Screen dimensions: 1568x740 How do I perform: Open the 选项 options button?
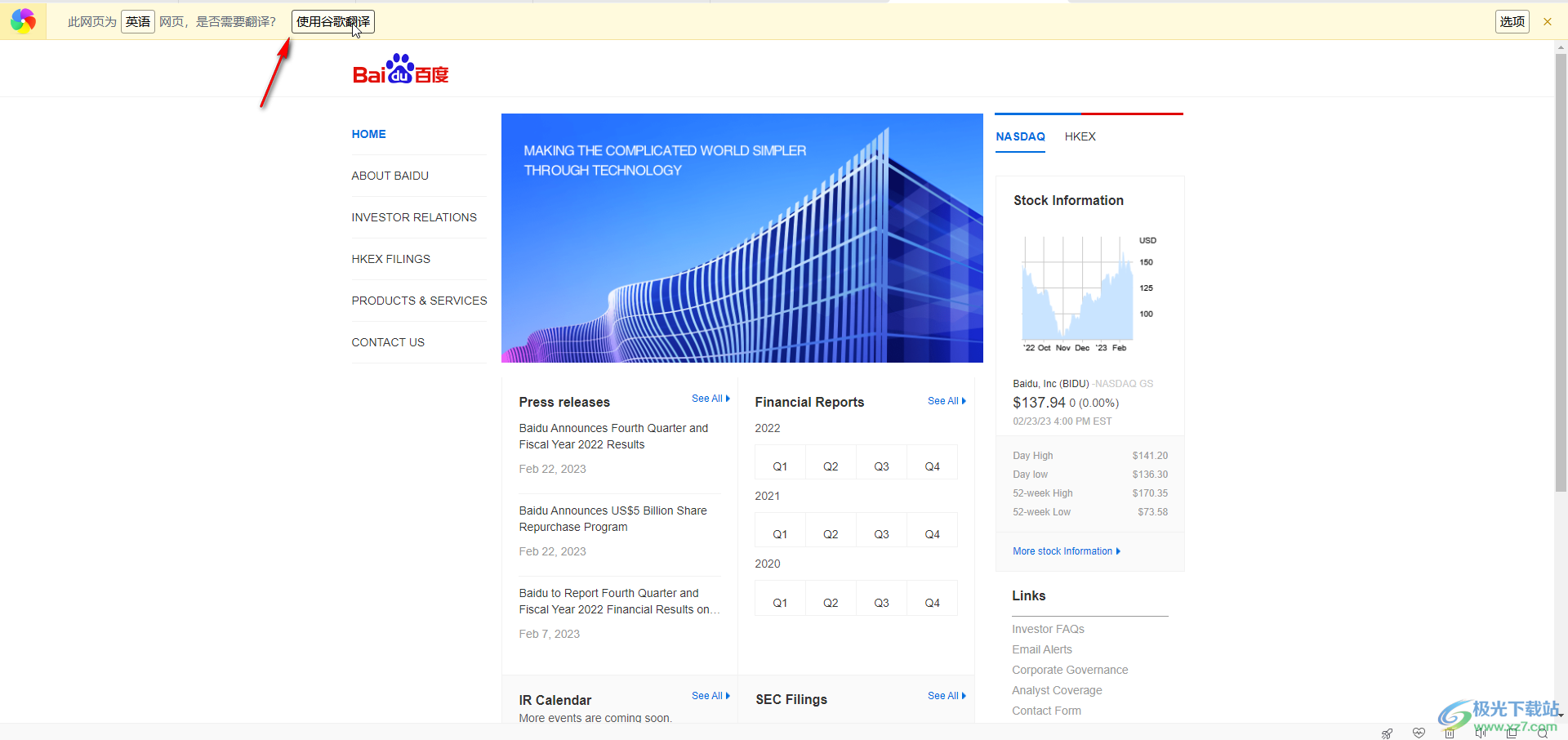click(x=1512, y=22)
